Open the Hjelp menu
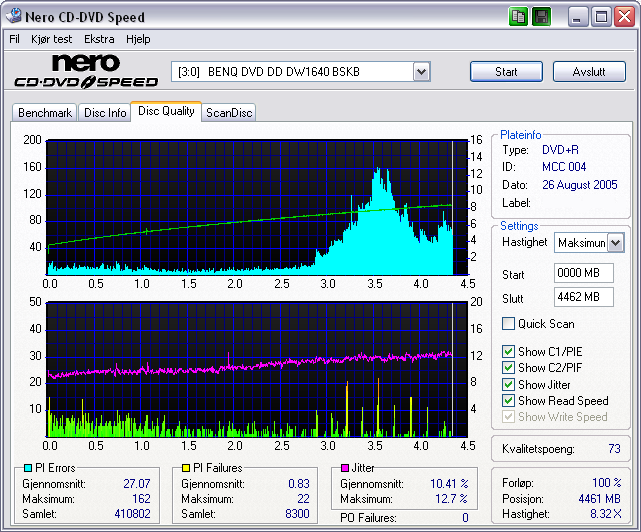Image resolution: width=641 pixels, height=532 pixels. 138,39
